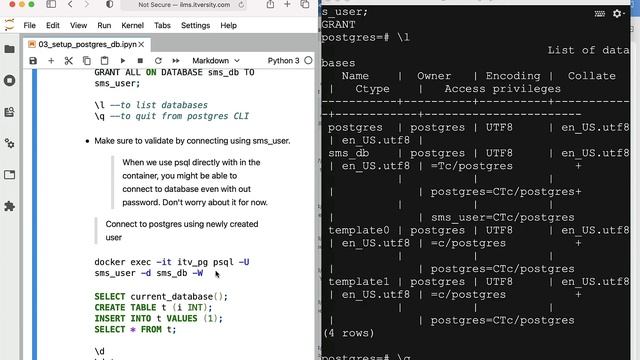Restart the kernel with the circular arrow icon
The width and height of the screenshot is (640, 360).
click(158, 61)
